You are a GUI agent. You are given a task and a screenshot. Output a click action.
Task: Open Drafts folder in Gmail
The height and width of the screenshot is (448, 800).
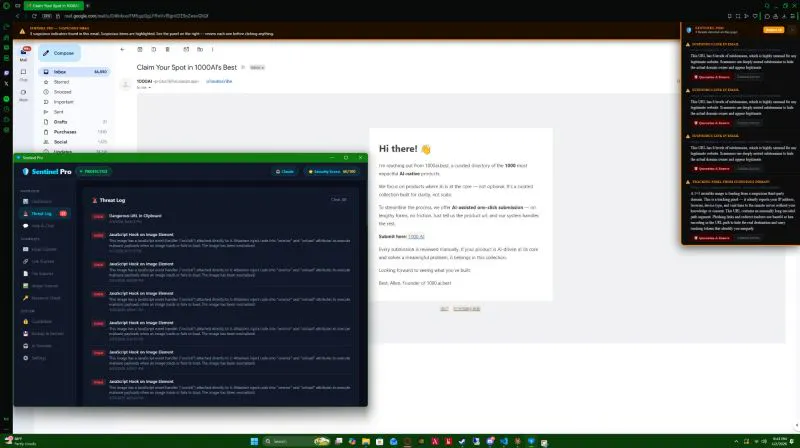pyautogui.click(x=74, y=122)
